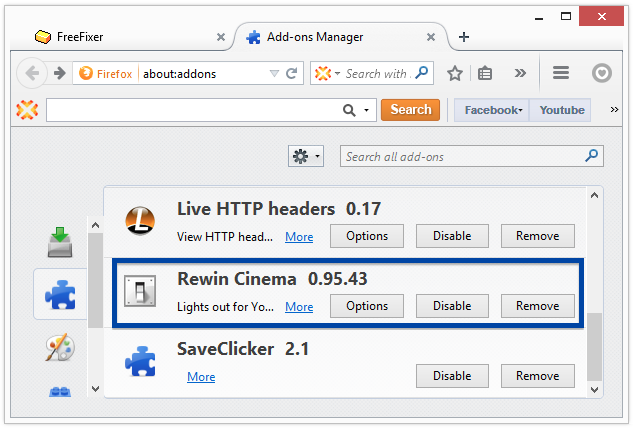Click the 'SaveClicker 2.1' title text
Screen dimensions: 633x428
pyautogui.click(x=243, y=349)
